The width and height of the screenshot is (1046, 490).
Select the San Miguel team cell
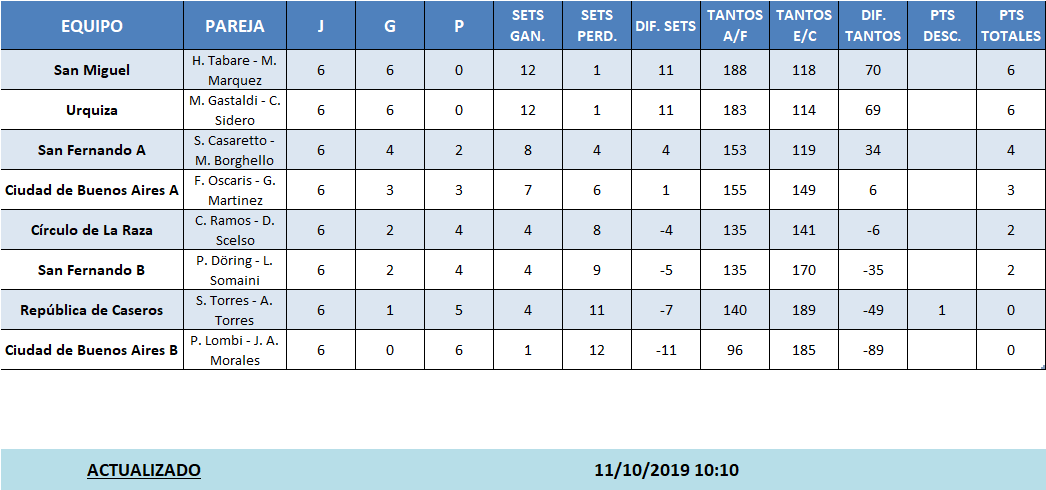pyautogui.click(x=91, y=70)
